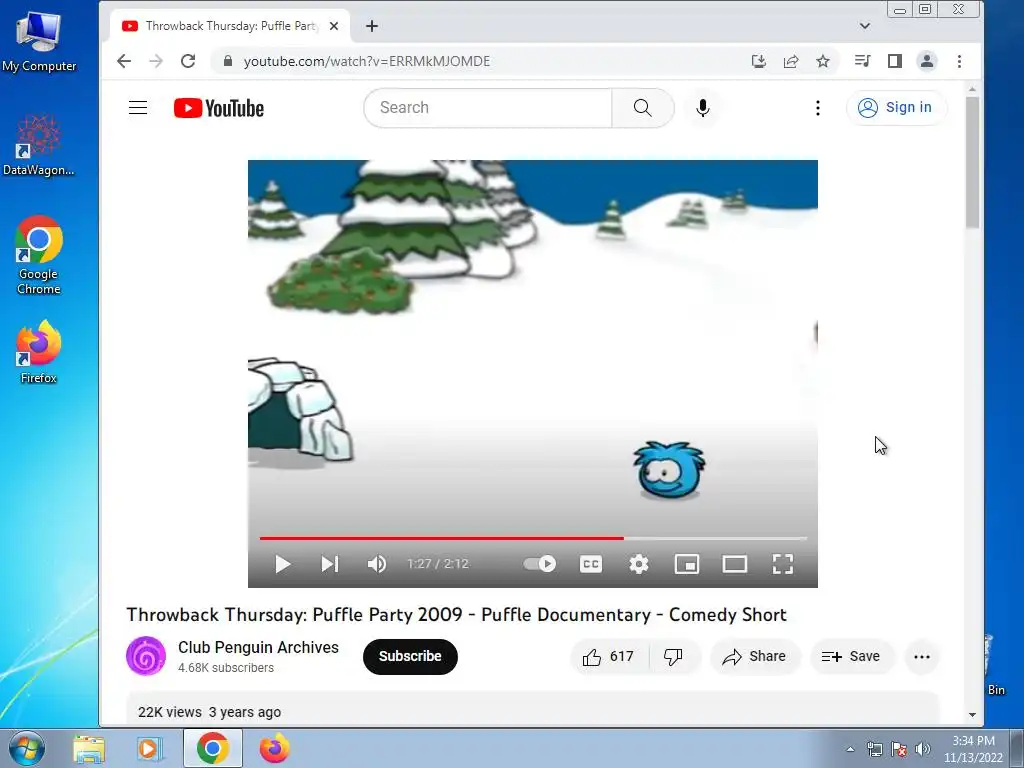Image resolution: width=1024 pixels, height=768 pixels.
Task: Open system tray volume icon
Action: pos(923,749)
